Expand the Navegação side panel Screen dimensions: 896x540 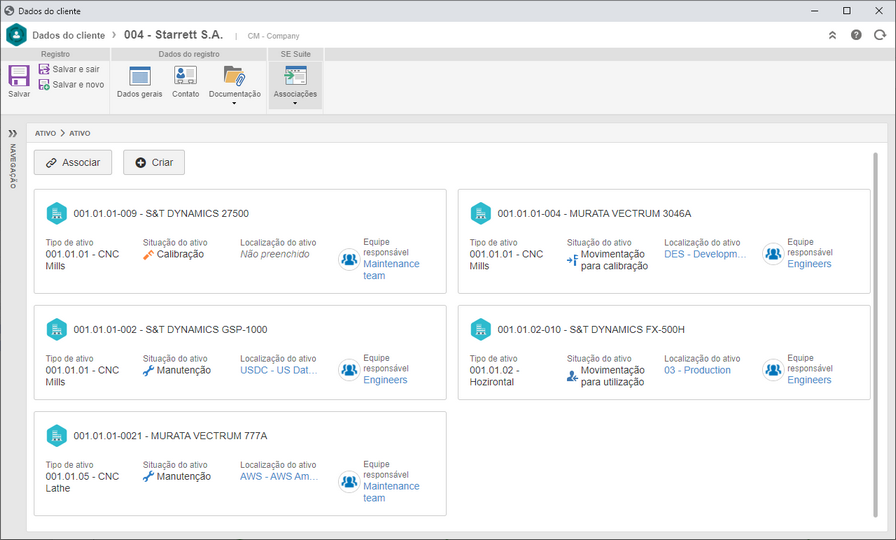click(13, 134)
